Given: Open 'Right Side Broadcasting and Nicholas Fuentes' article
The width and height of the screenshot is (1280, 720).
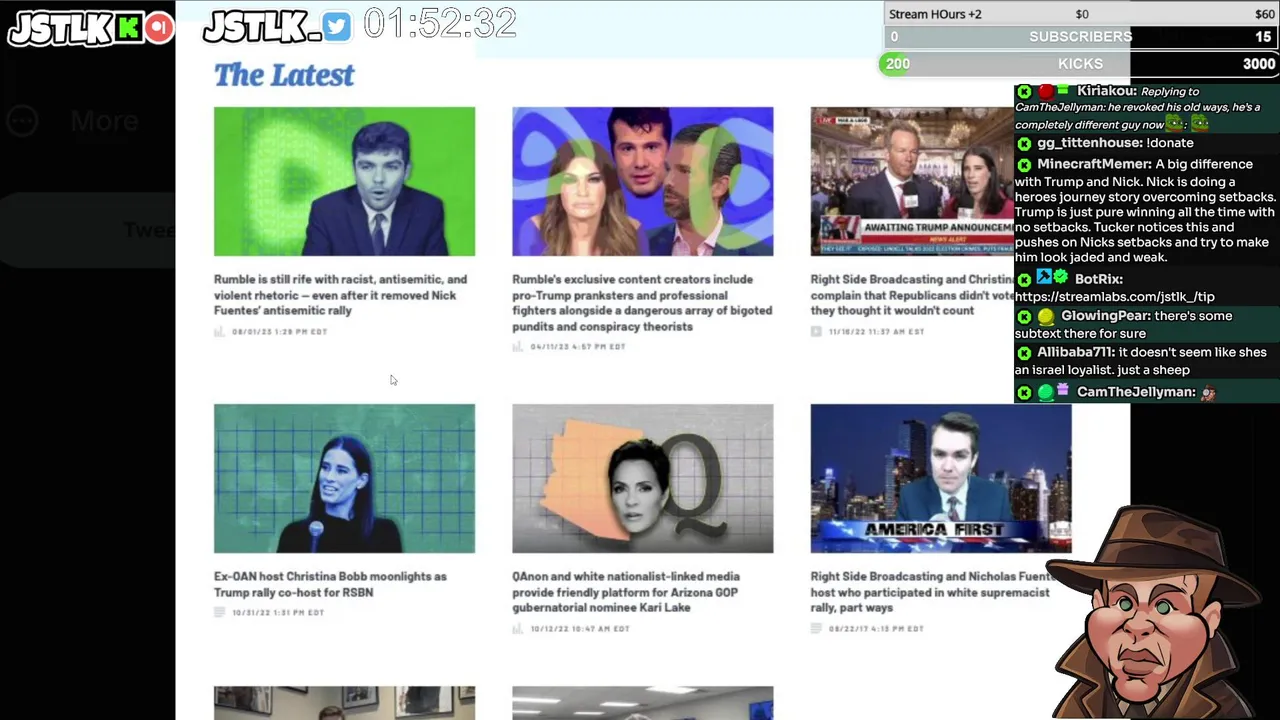Looking at the screenshot, I should [x=932, y=592].
